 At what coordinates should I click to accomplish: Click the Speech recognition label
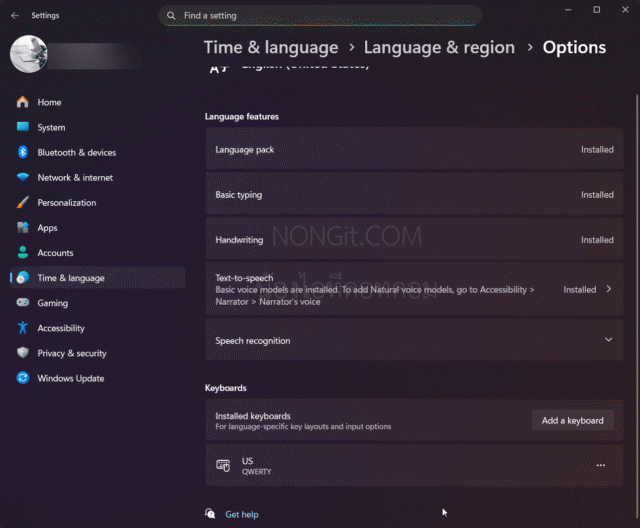coord(253,340)
